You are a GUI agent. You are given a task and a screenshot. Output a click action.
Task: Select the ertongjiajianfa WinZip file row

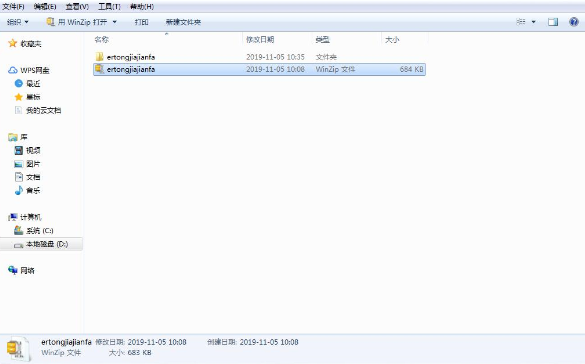click(259, 69)
